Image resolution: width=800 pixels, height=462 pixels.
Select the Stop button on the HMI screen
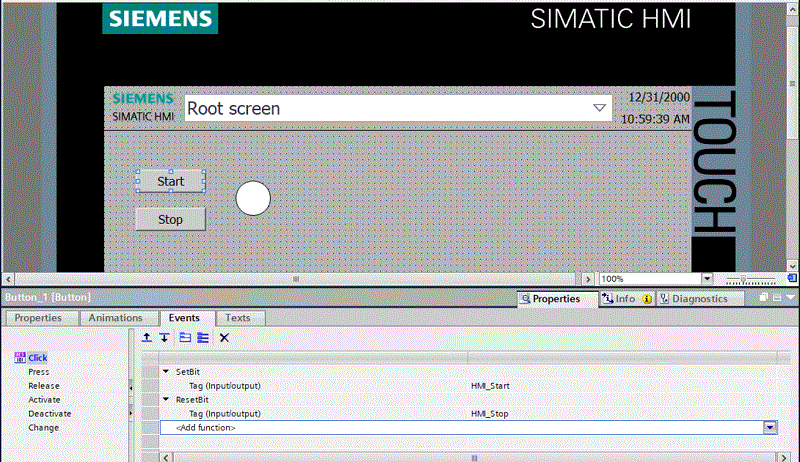[170, 219]
